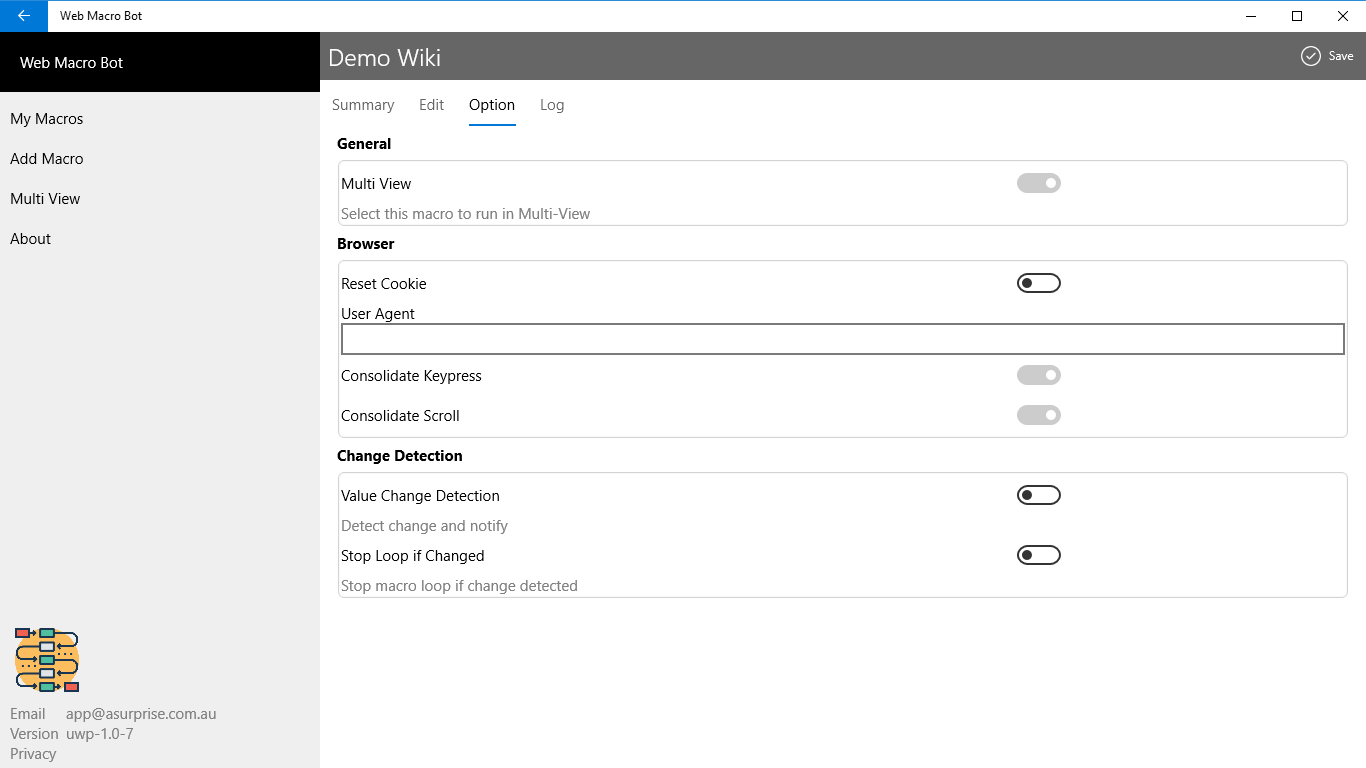Open Multi View from sidebar
The width and height of the screenshot is (1366, 768).
(x=45, y=199)
